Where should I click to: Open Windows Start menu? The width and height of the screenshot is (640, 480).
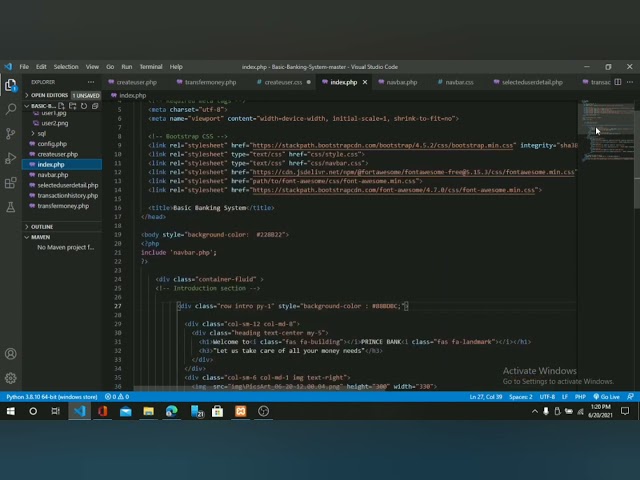11,411
